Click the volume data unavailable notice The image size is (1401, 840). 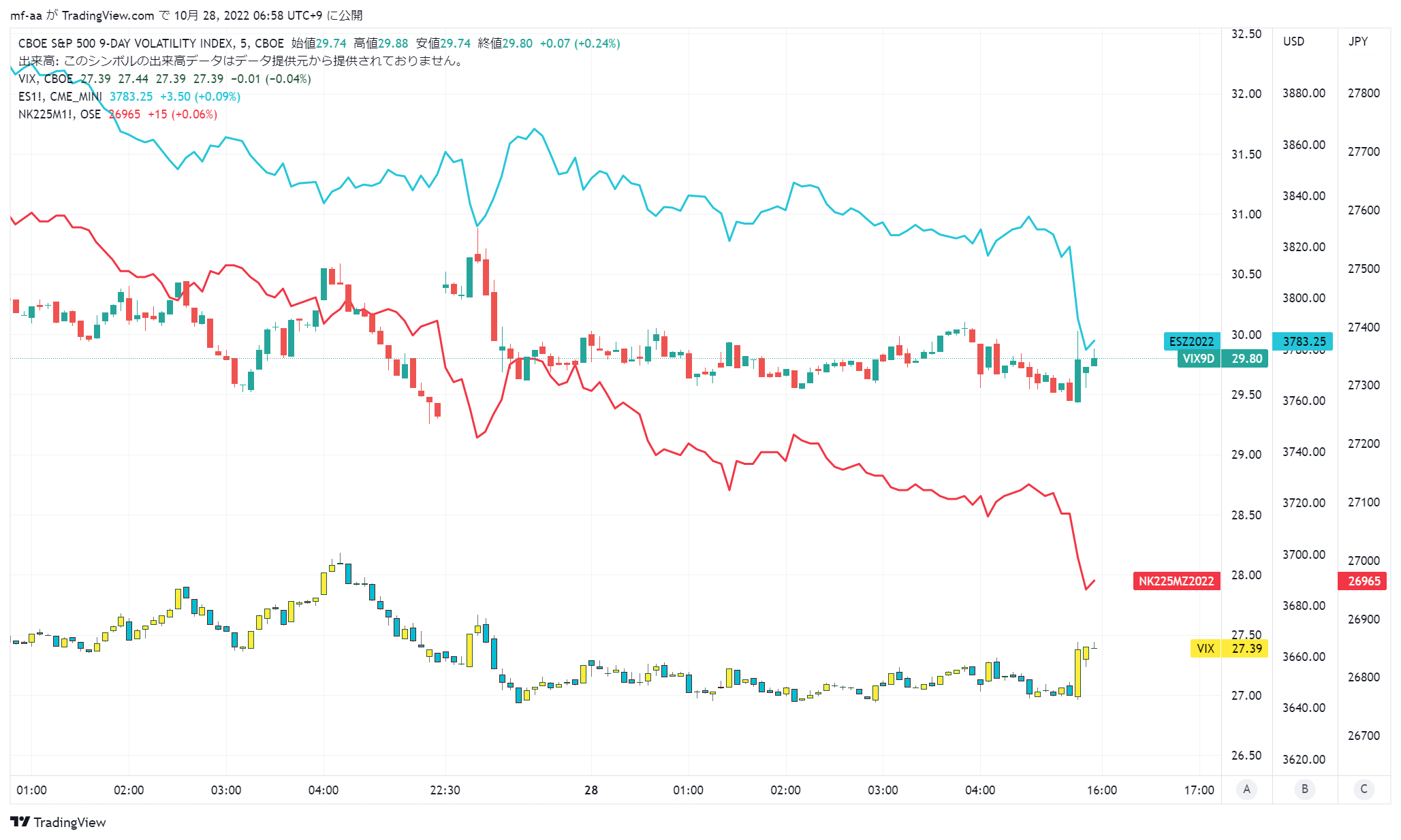tap(242, 61)
